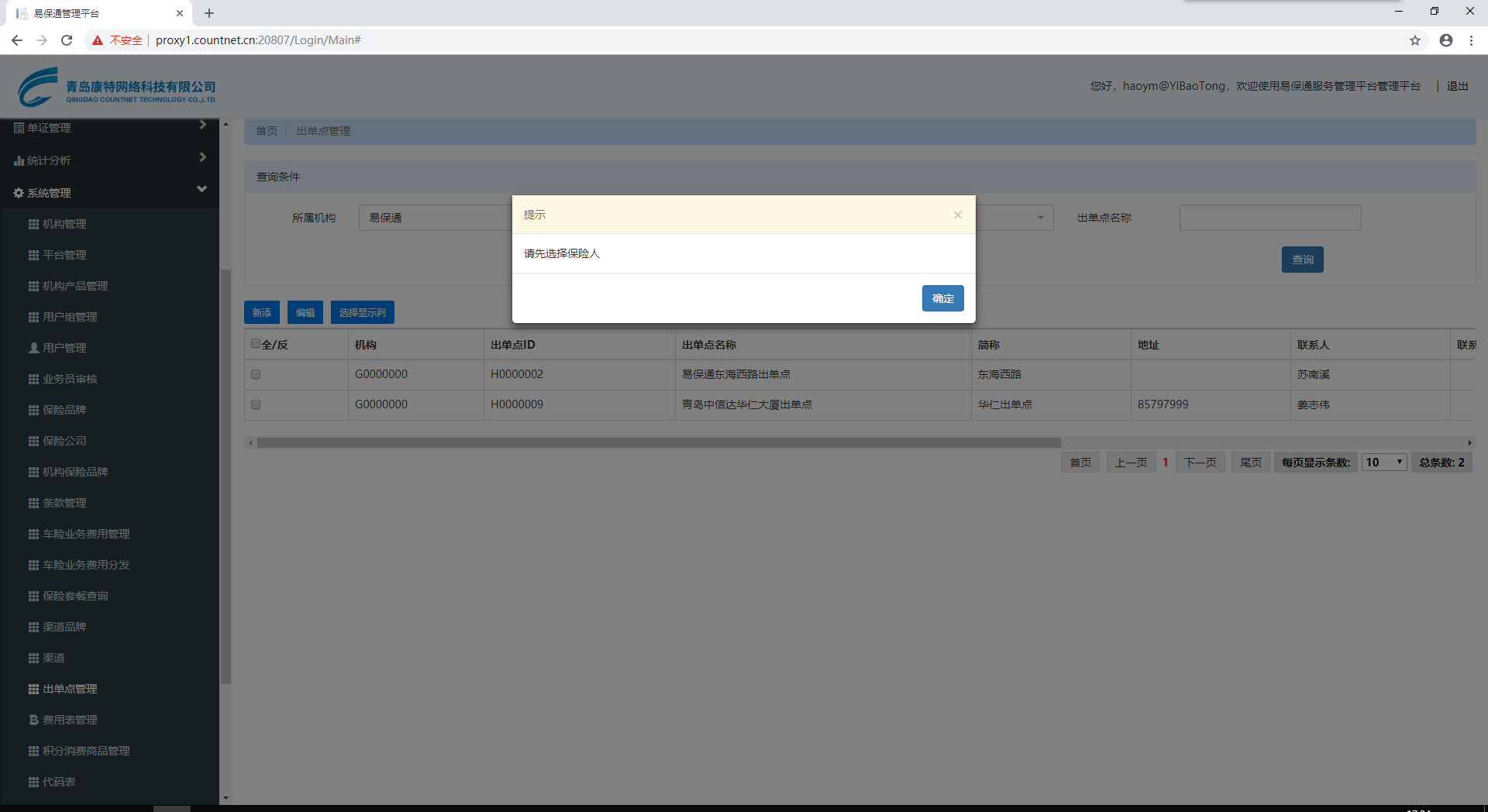Image resolution: width=1488 pixels, height=812 pixels.
Task: Check the row for H0000009
Action: [256, 404]
